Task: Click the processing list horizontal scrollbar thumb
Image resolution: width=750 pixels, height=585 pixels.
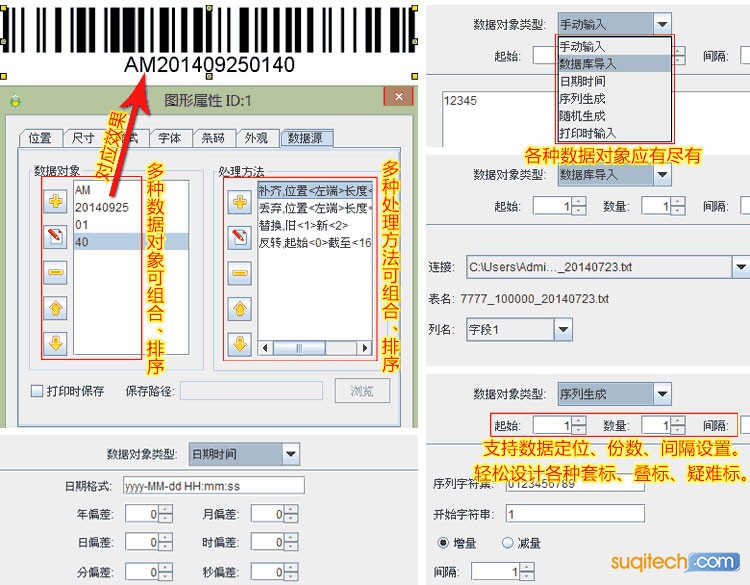Action: pyautogui.click(x=299, y=348)
